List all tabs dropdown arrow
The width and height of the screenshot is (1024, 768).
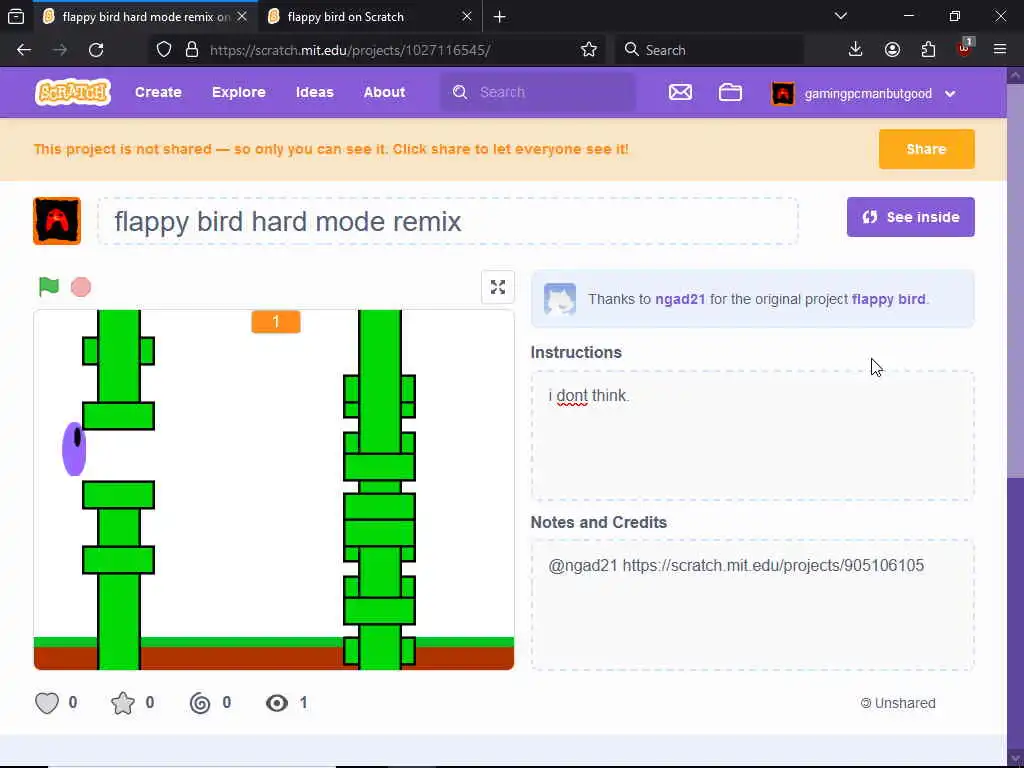(x=841, y=16)
